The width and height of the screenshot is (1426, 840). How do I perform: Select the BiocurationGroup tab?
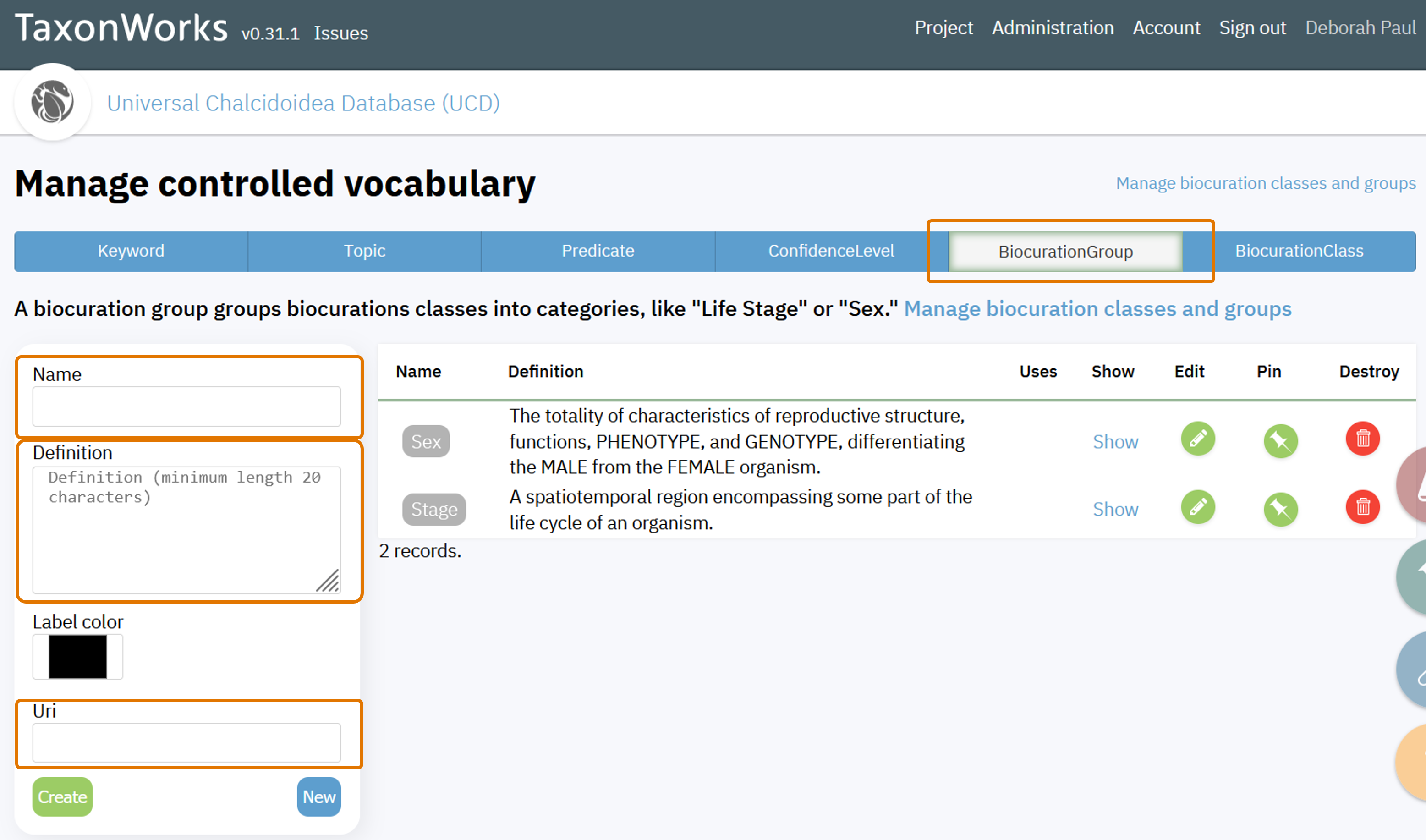coord(1065,251)
